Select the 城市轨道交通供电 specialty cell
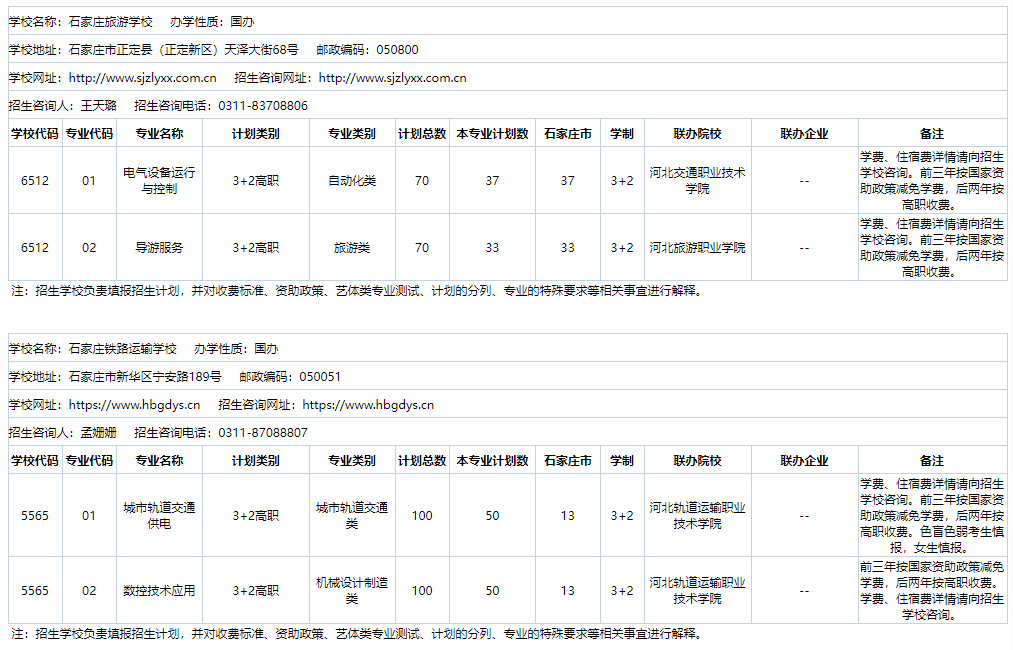1013x650 pixels. coord(159,515)
